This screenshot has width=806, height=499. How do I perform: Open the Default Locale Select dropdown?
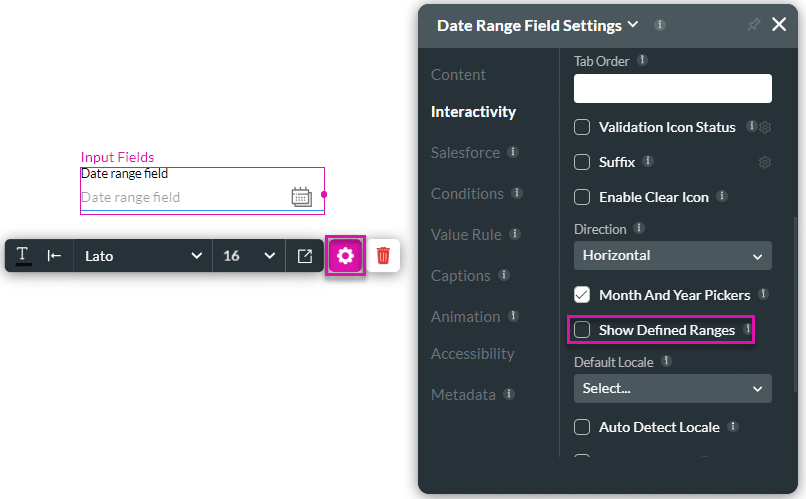pos(672,388)
